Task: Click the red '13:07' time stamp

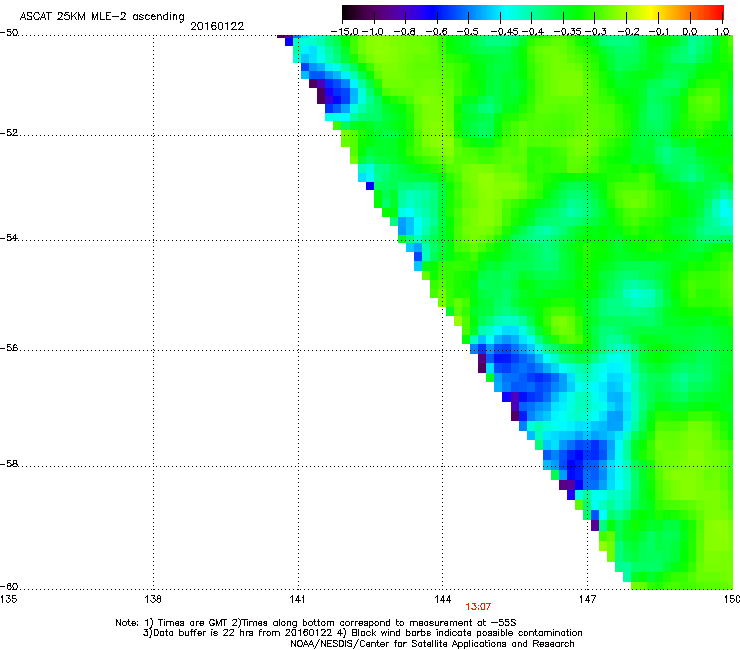Action: pyautogui.click(x=478, y=607)
